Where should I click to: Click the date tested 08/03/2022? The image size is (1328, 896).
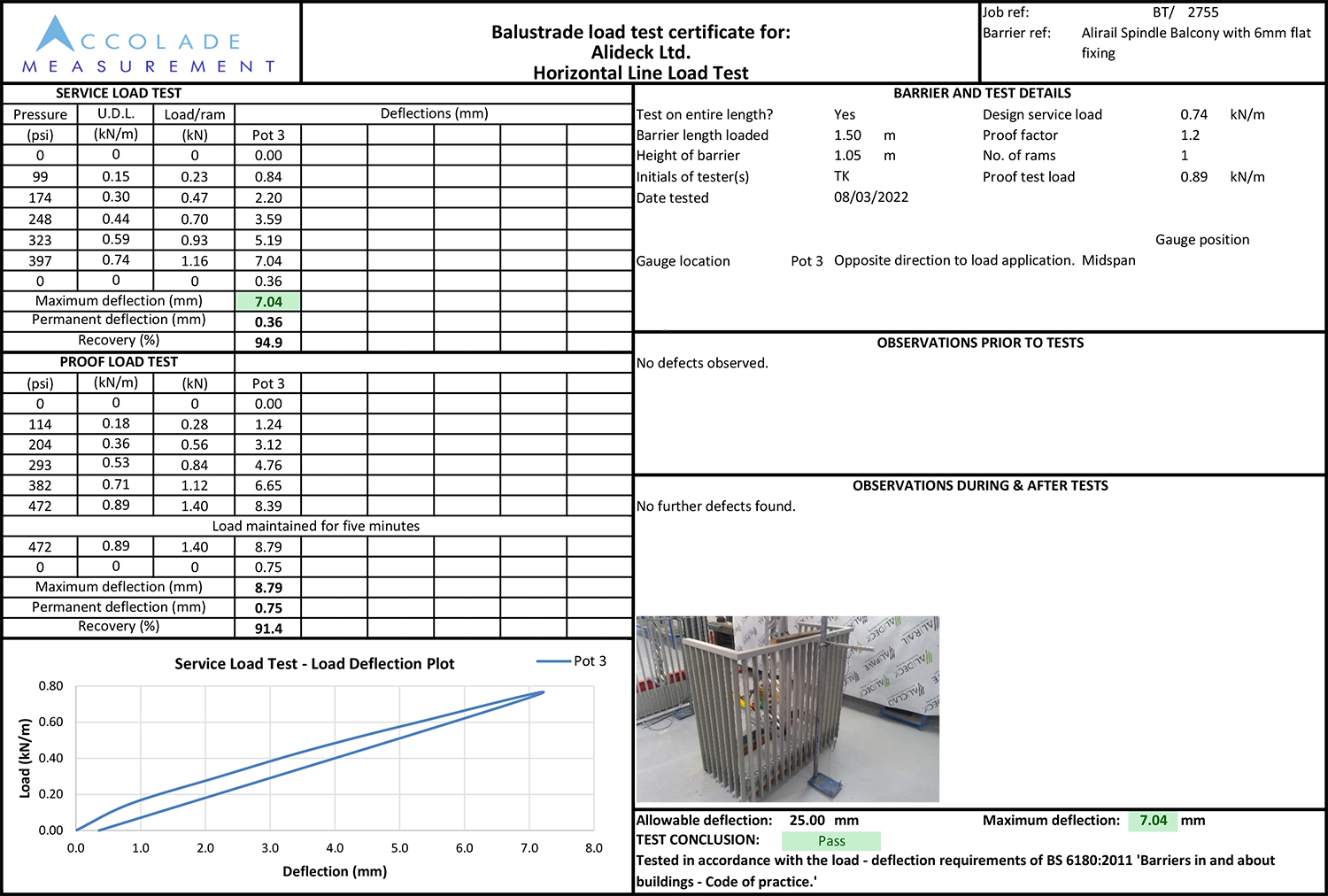point(871,197)
